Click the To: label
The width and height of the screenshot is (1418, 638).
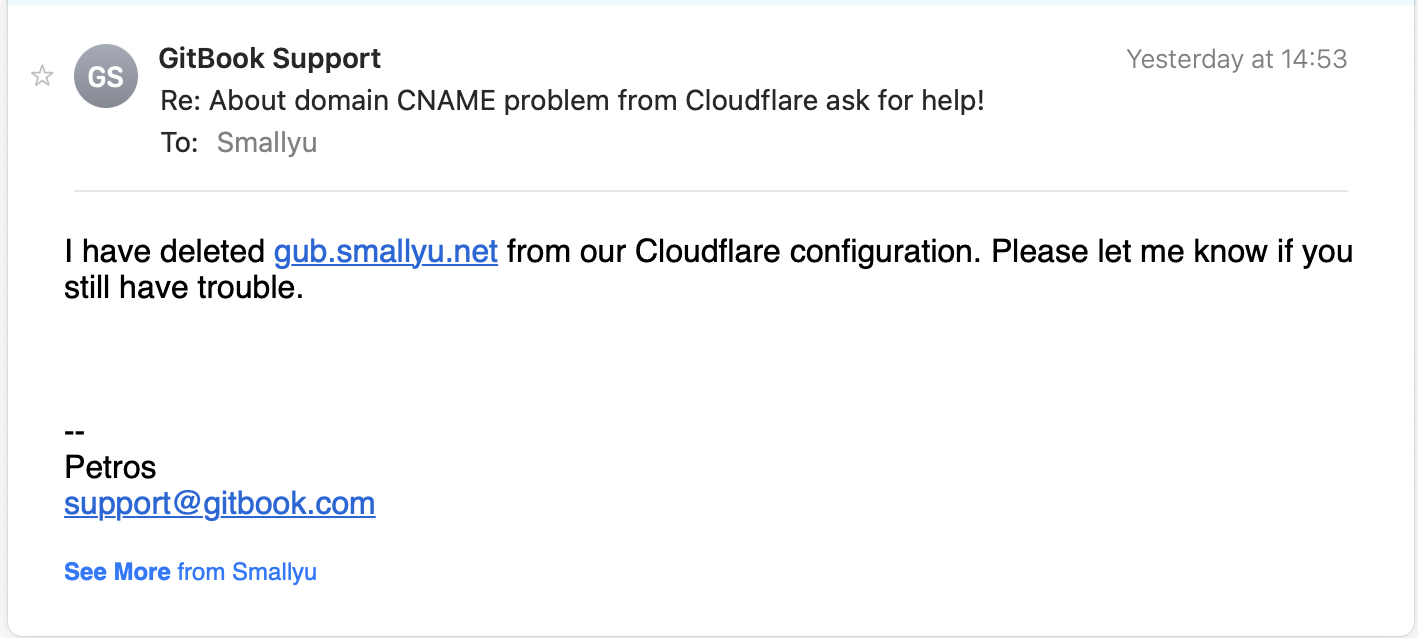tap(180, 143)
